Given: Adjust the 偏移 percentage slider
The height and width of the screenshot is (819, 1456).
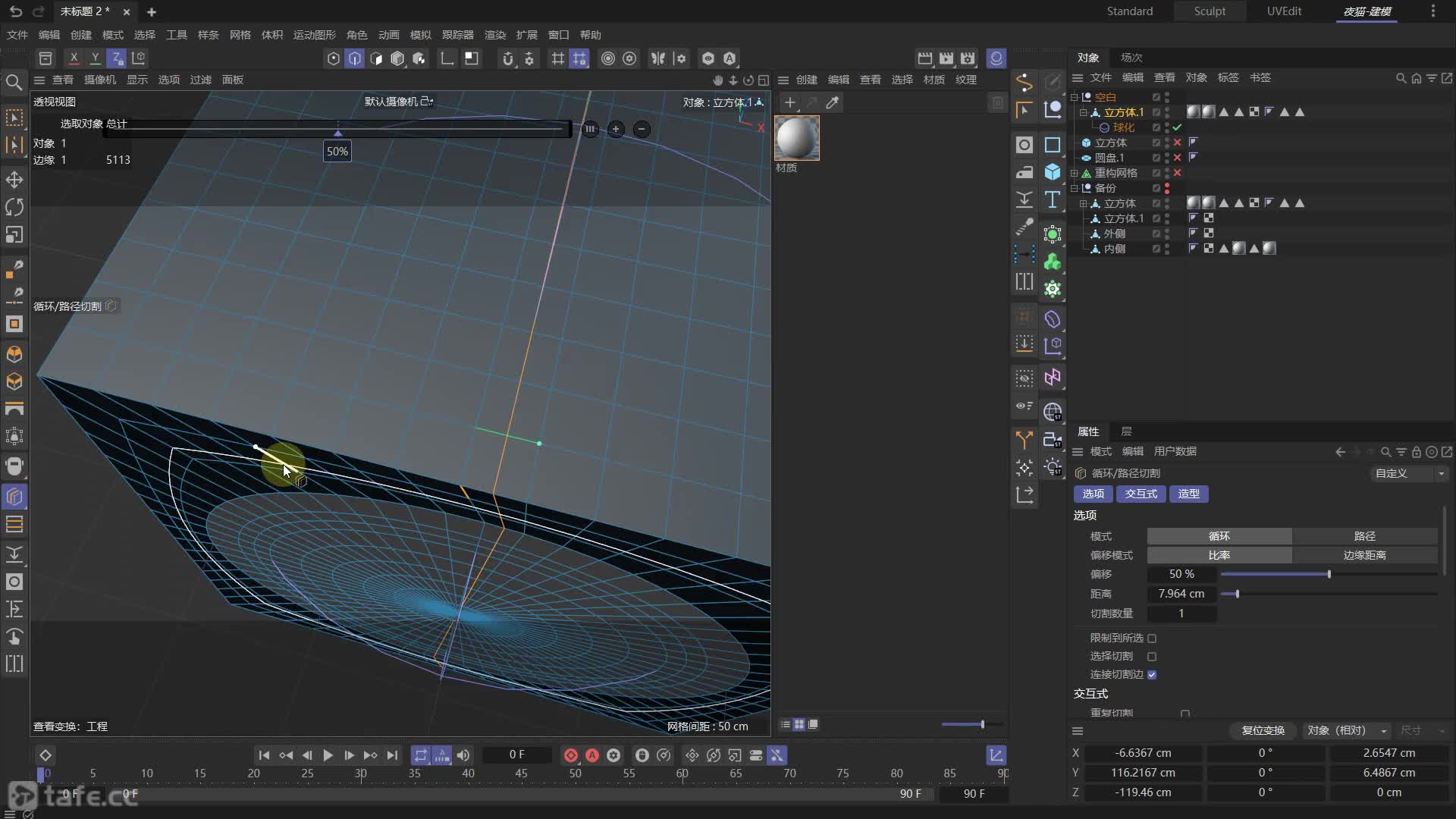Looking at the screenshot, I should pyautogui.click(x=1329, y=574).
